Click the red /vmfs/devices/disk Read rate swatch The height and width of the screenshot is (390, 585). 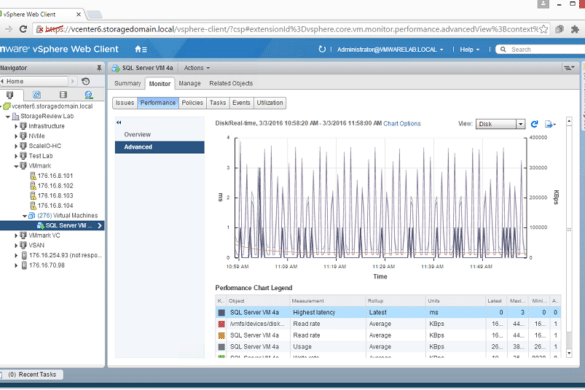(221, 324)
